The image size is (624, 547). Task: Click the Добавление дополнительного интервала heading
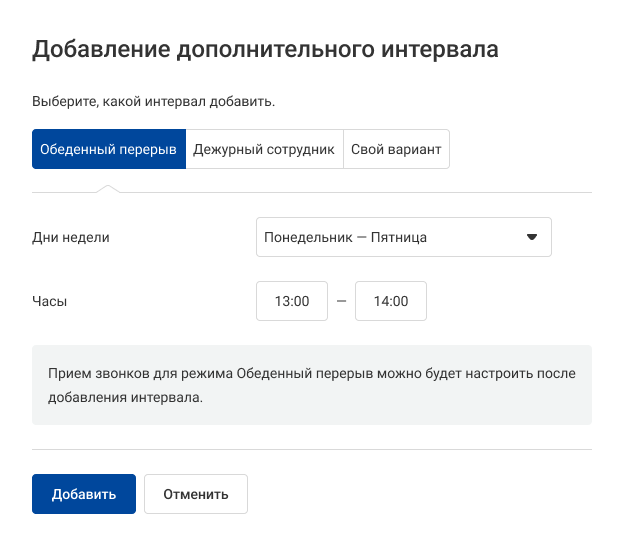[265, 50]
